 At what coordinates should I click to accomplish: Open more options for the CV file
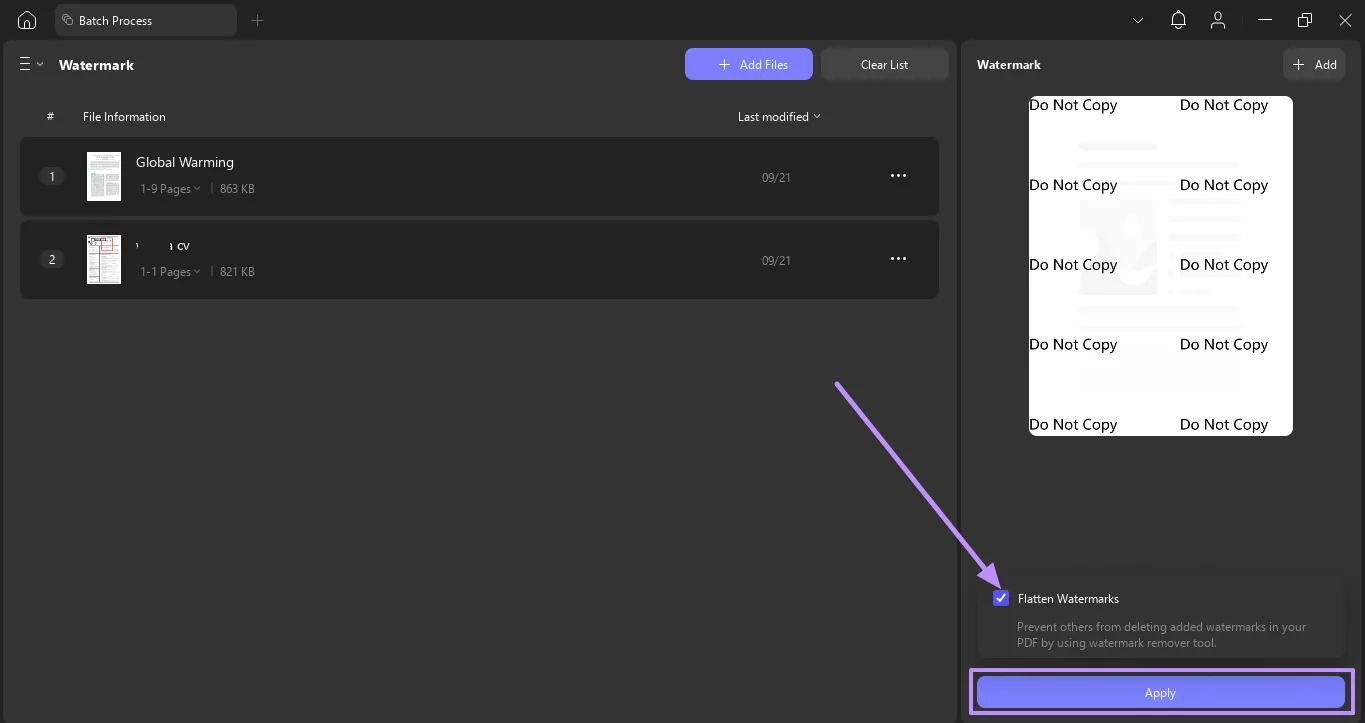898,259
